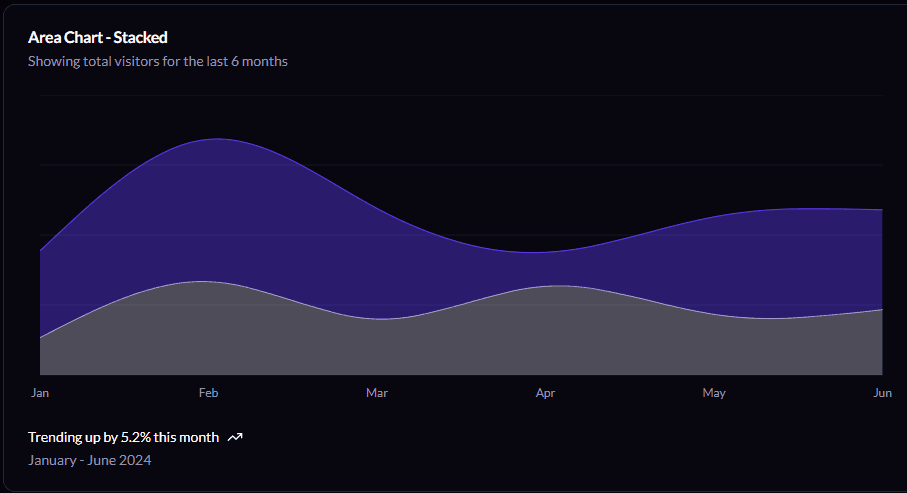The width and height of the screenshot is (907, 493).
Task: Click empty chart space above purple curve at Apr
Action: [545, 180]
